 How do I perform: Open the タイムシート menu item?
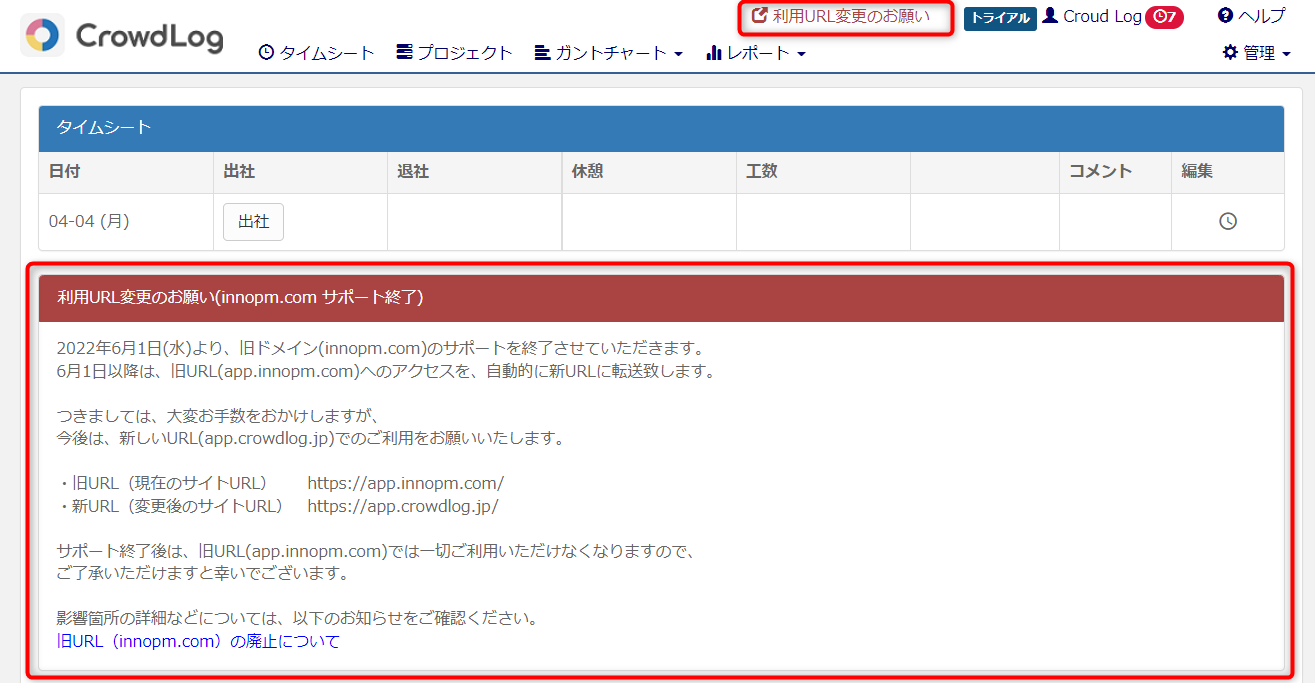tap(316, 53)
